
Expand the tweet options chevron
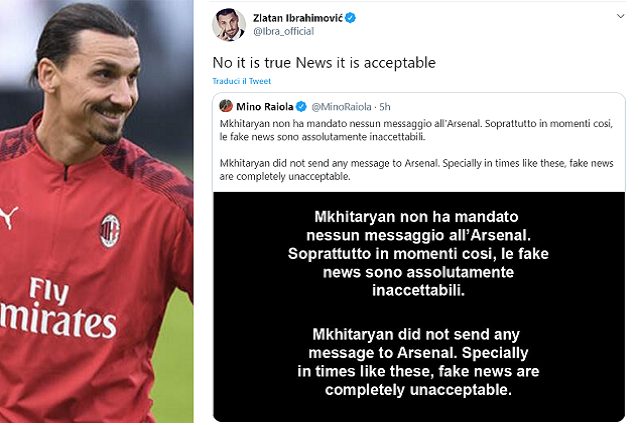pos(621,16)
